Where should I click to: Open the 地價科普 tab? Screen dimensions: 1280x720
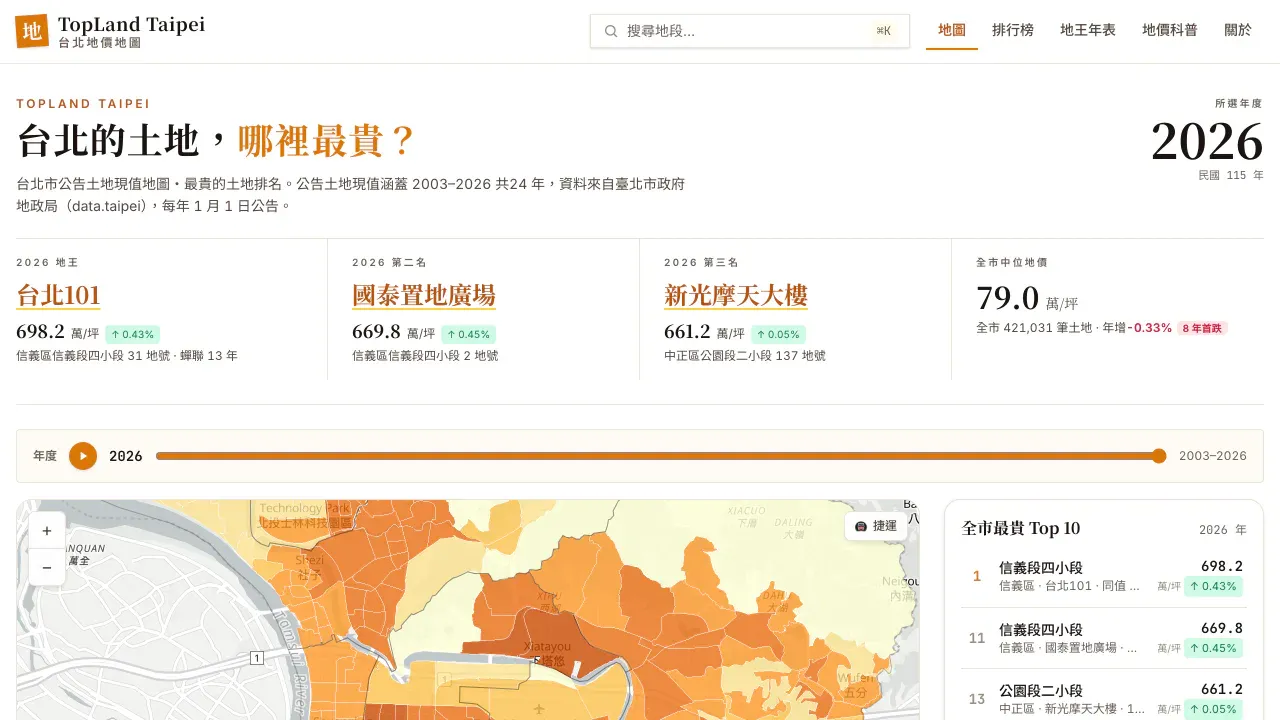click(x=1170, y=30)
